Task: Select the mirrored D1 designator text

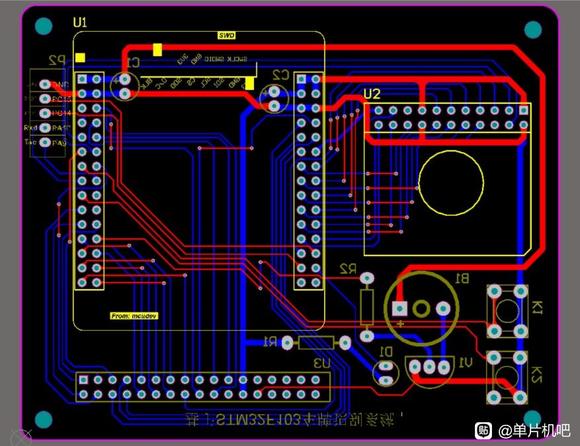Action: (386, 352)
